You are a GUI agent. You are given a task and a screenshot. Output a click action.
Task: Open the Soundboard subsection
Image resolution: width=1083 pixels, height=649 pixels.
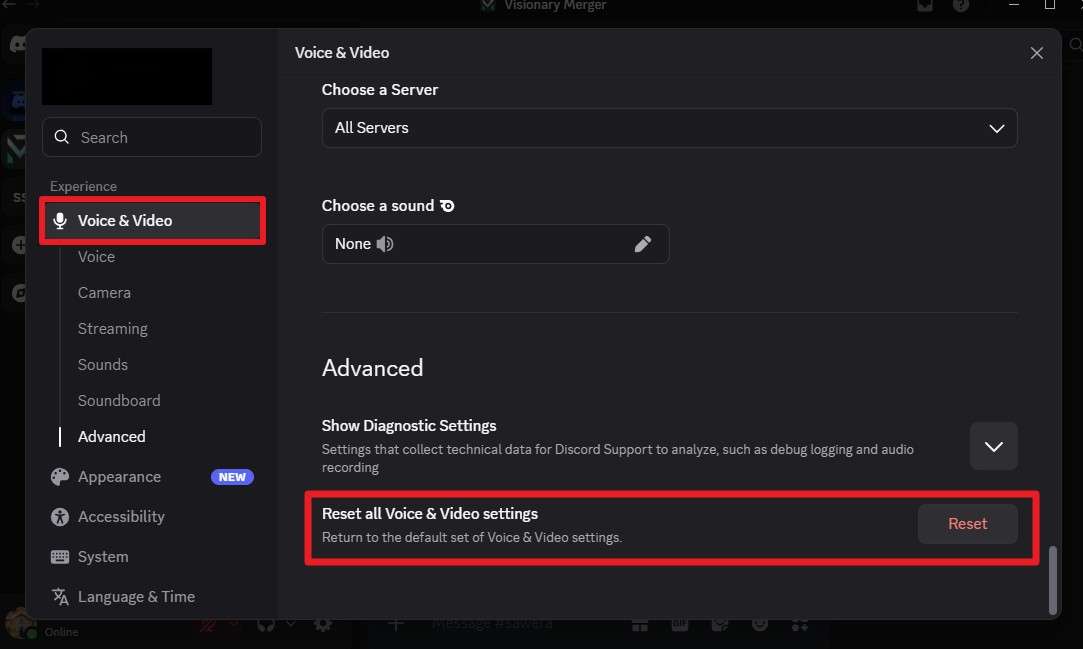(x=119, y=400)
